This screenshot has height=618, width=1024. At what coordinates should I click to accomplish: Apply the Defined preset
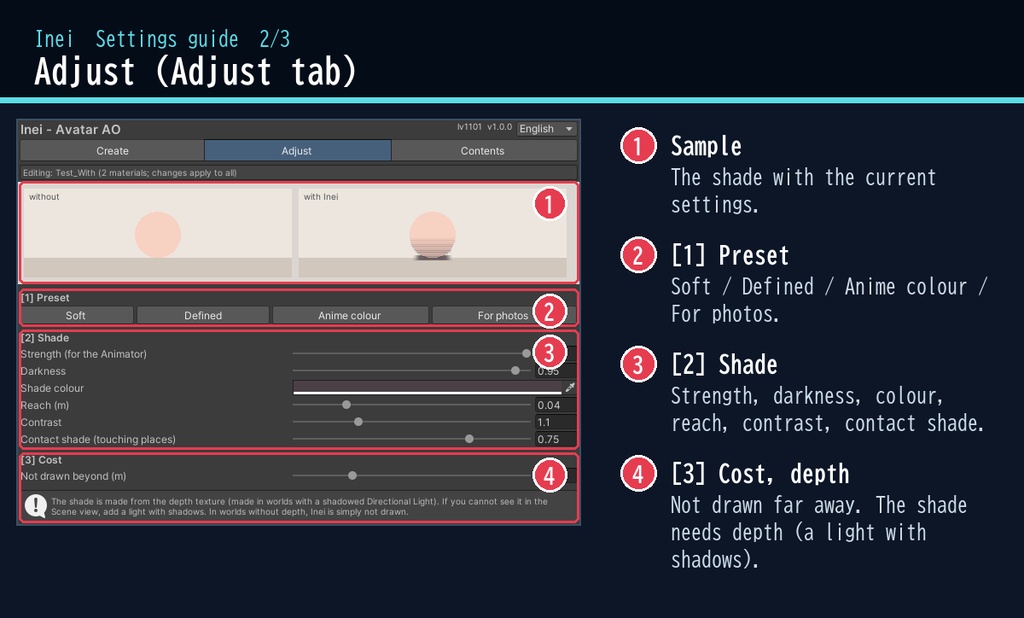203,316
